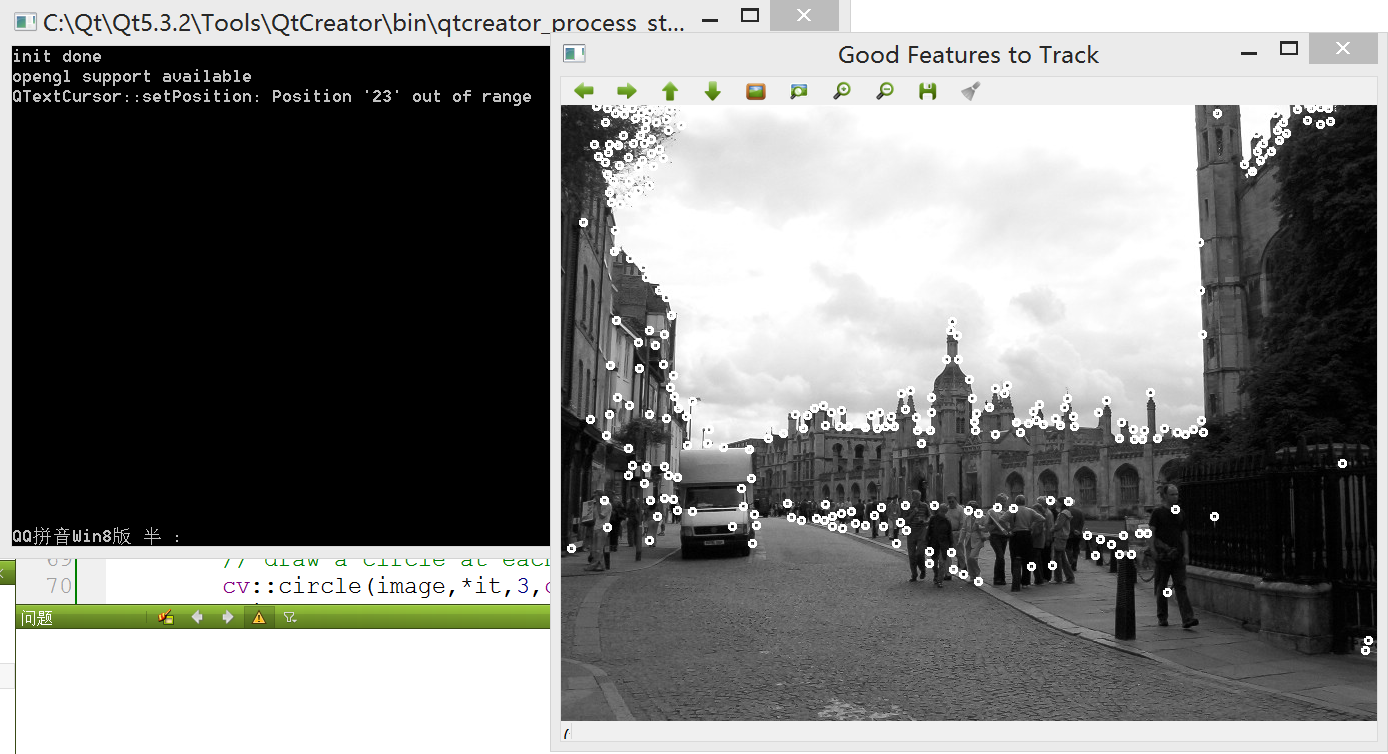Go to the next issue arrow
The width and height of the screenshot is (1388, 754).
coord(228,618)
